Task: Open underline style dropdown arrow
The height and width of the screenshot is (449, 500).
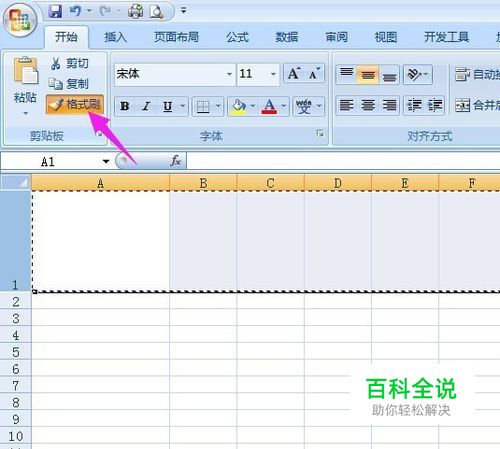Action: 183,106
